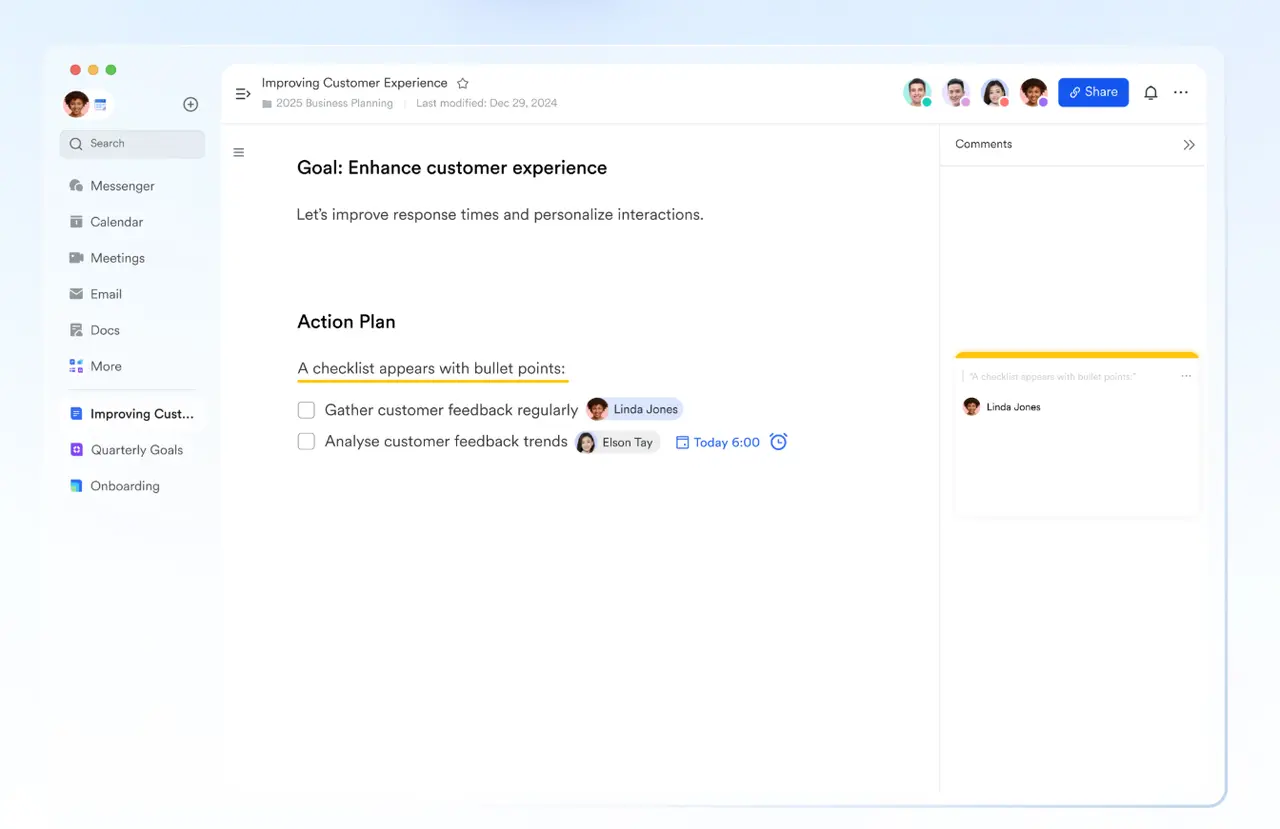The image size is (1280, 829).
Task: Collapse the Comments panel
Action: tap(1188, 145)
